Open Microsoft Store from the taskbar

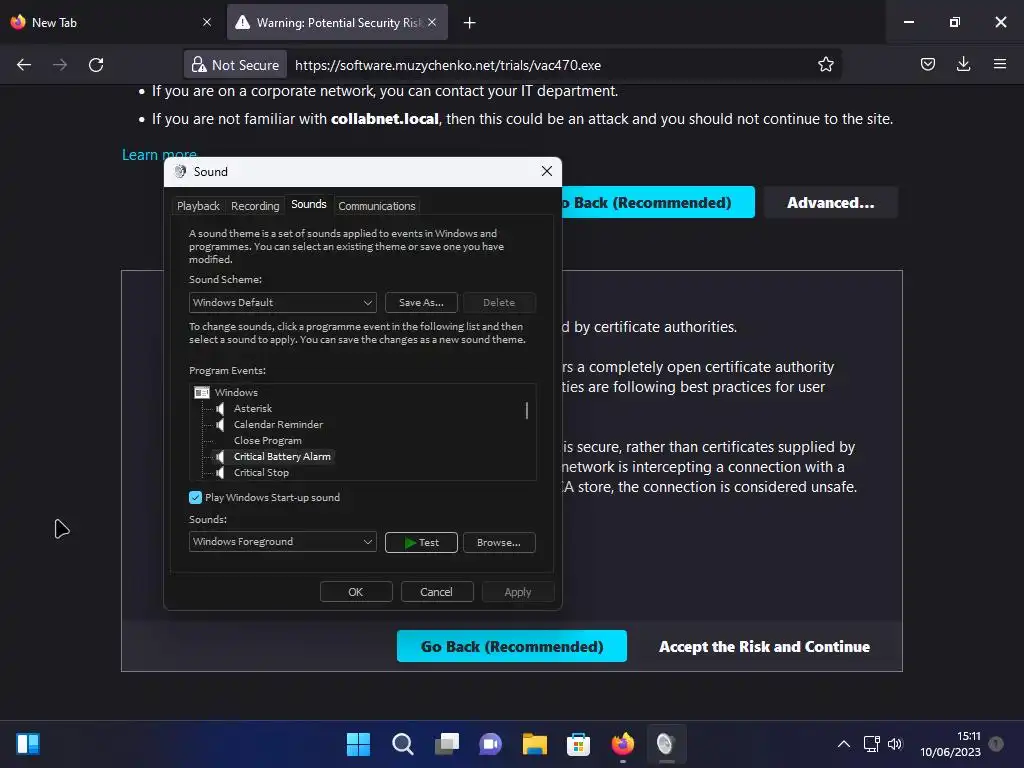(x=578, y=744)
